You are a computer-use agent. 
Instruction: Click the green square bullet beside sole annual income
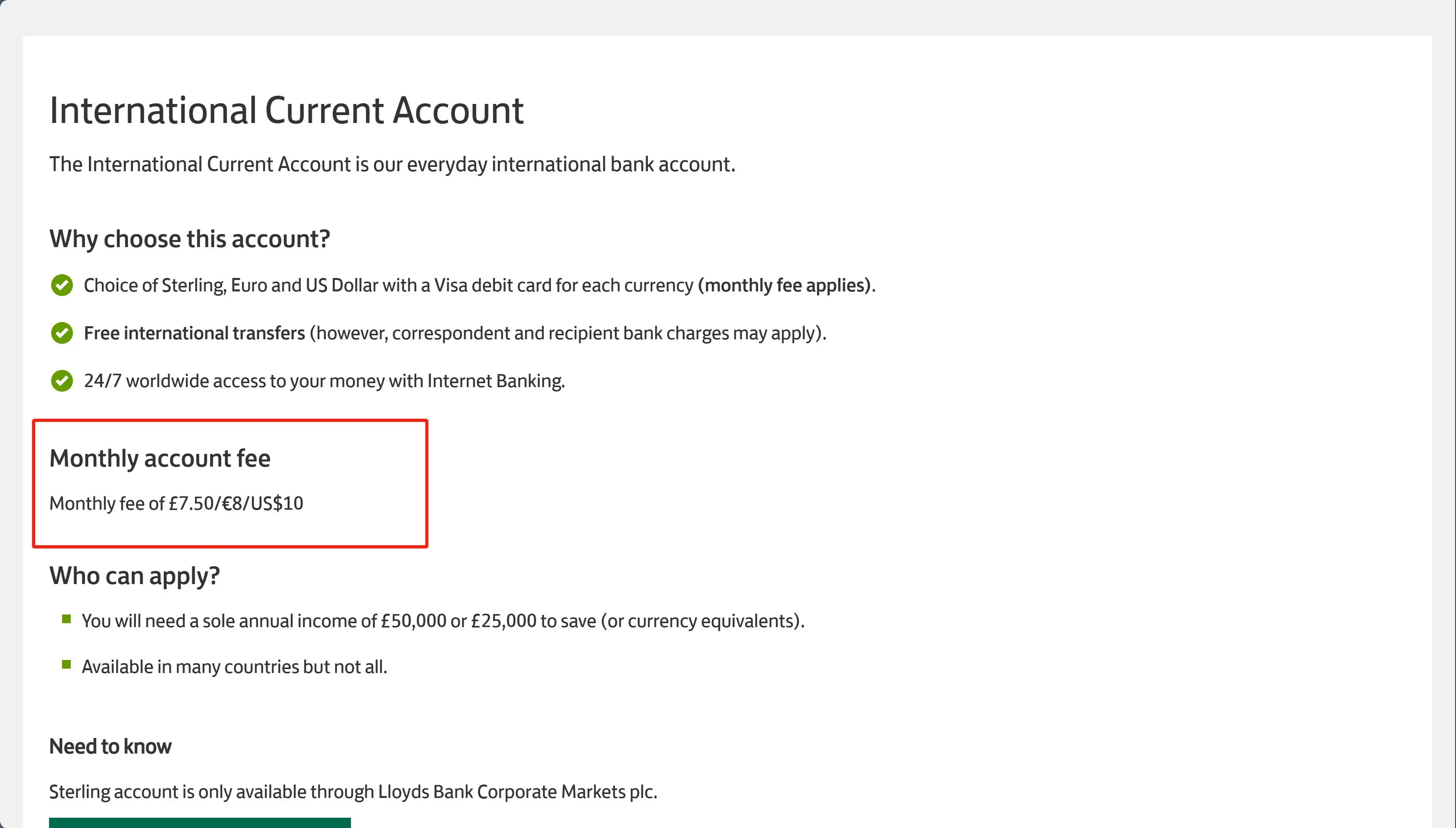[x=66, y=619]
